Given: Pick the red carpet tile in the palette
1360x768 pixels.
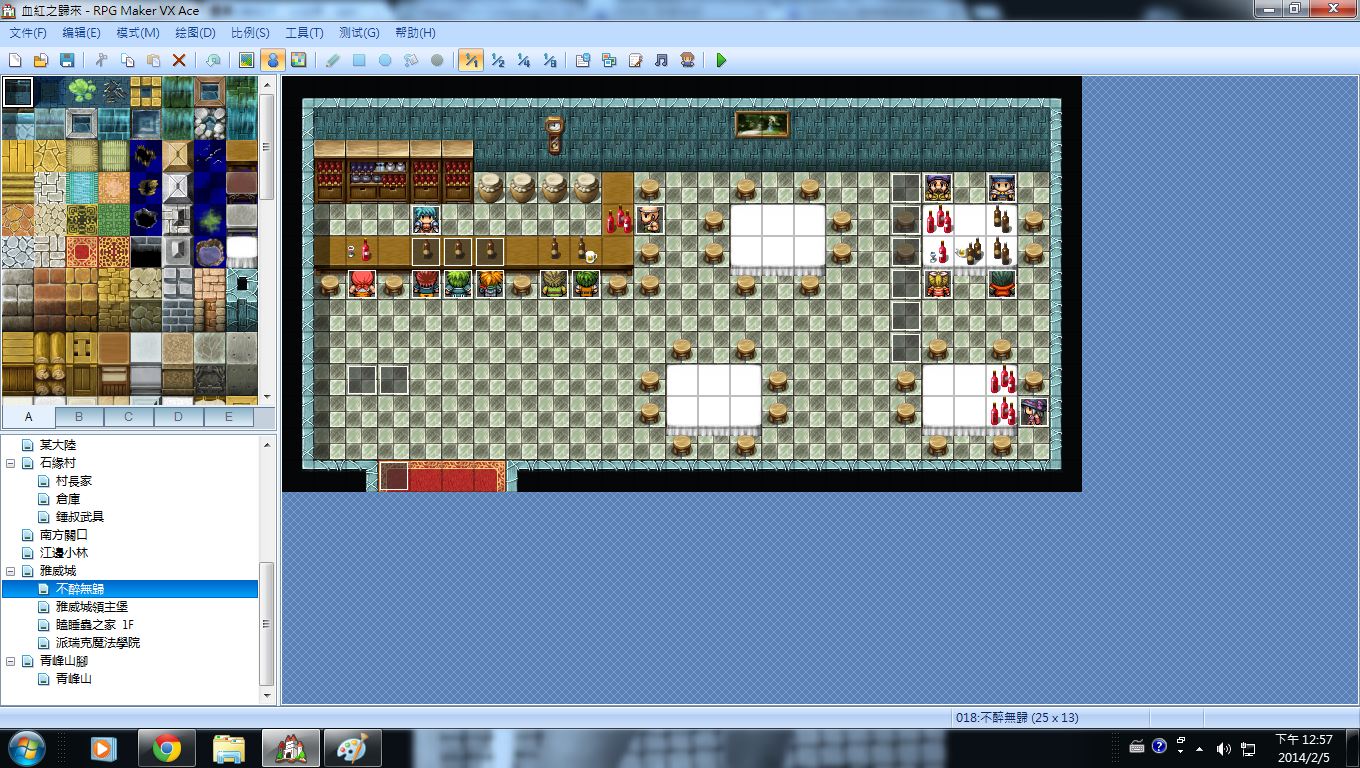Looking at the screenshot, I should [81, 252].
